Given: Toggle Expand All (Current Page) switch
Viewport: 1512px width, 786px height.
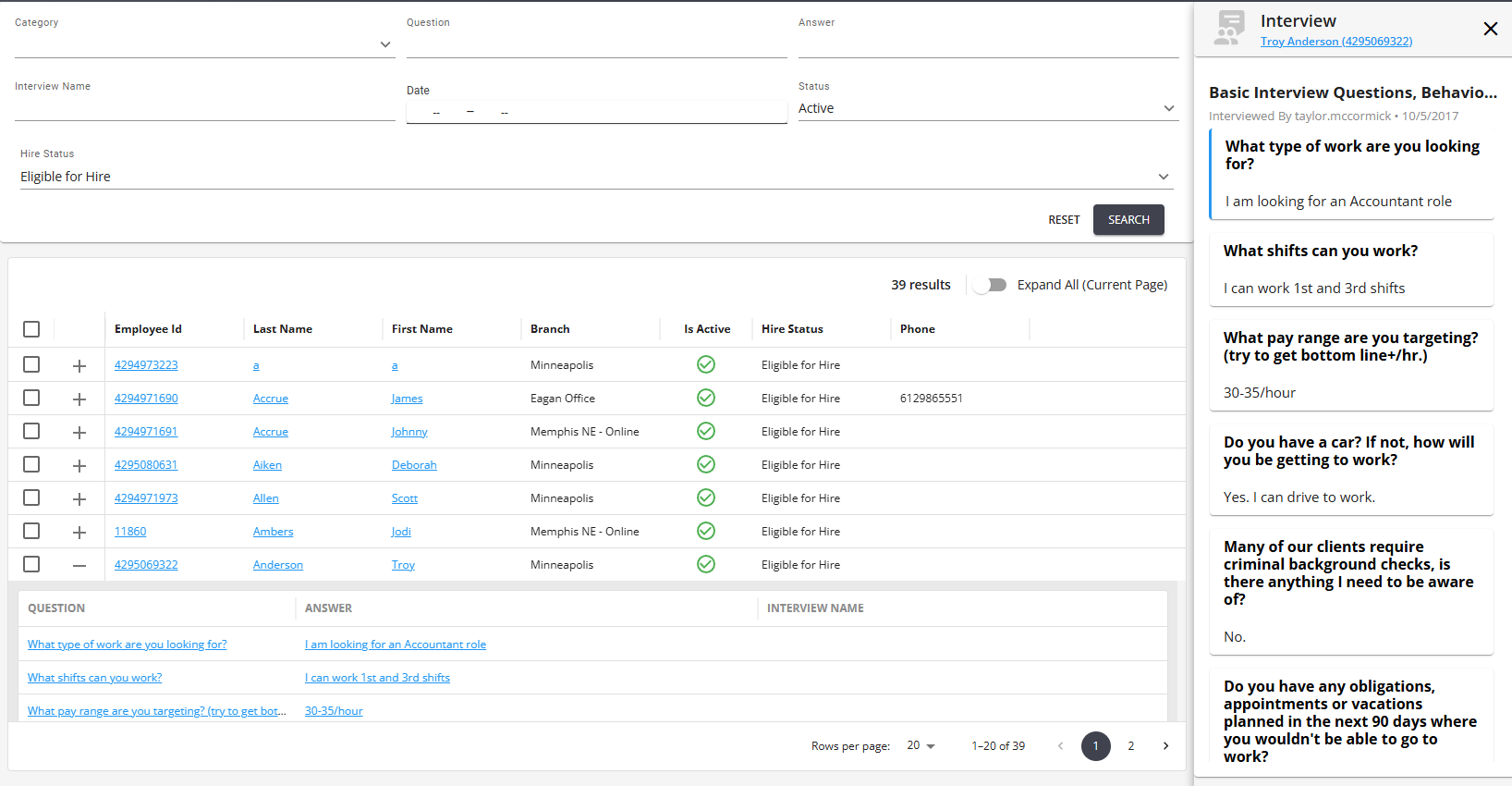Looking at the screenshot, I should point(991,285).
